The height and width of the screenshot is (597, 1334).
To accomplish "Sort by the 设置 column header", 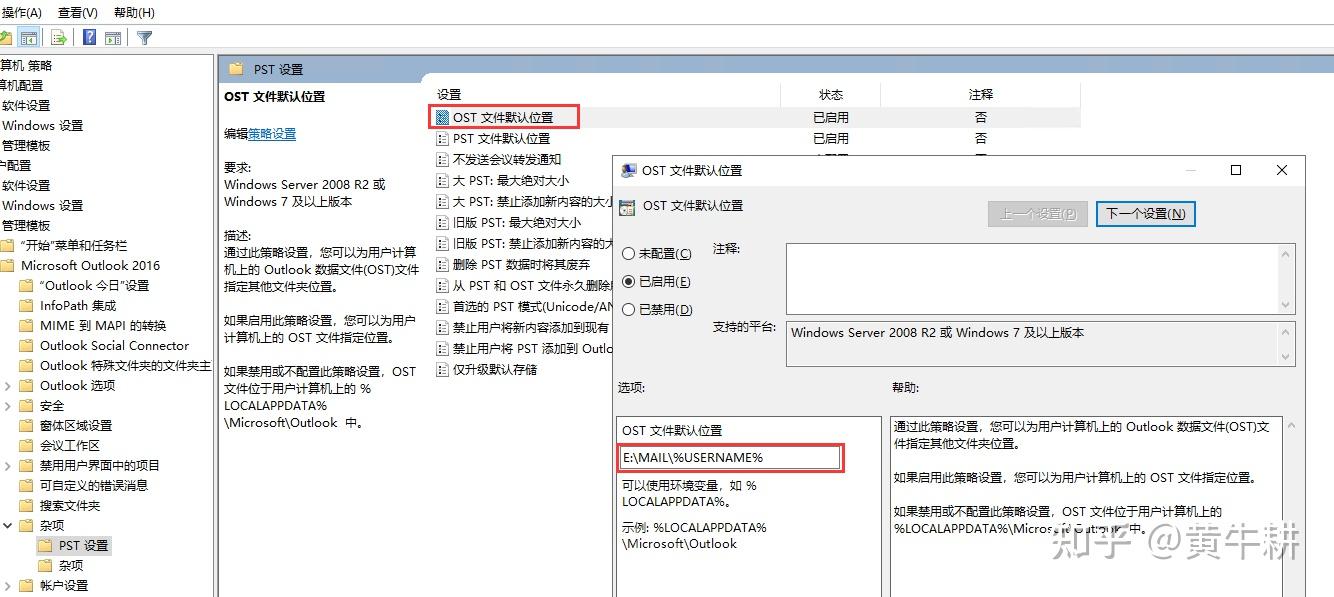I will click(605, 95).
